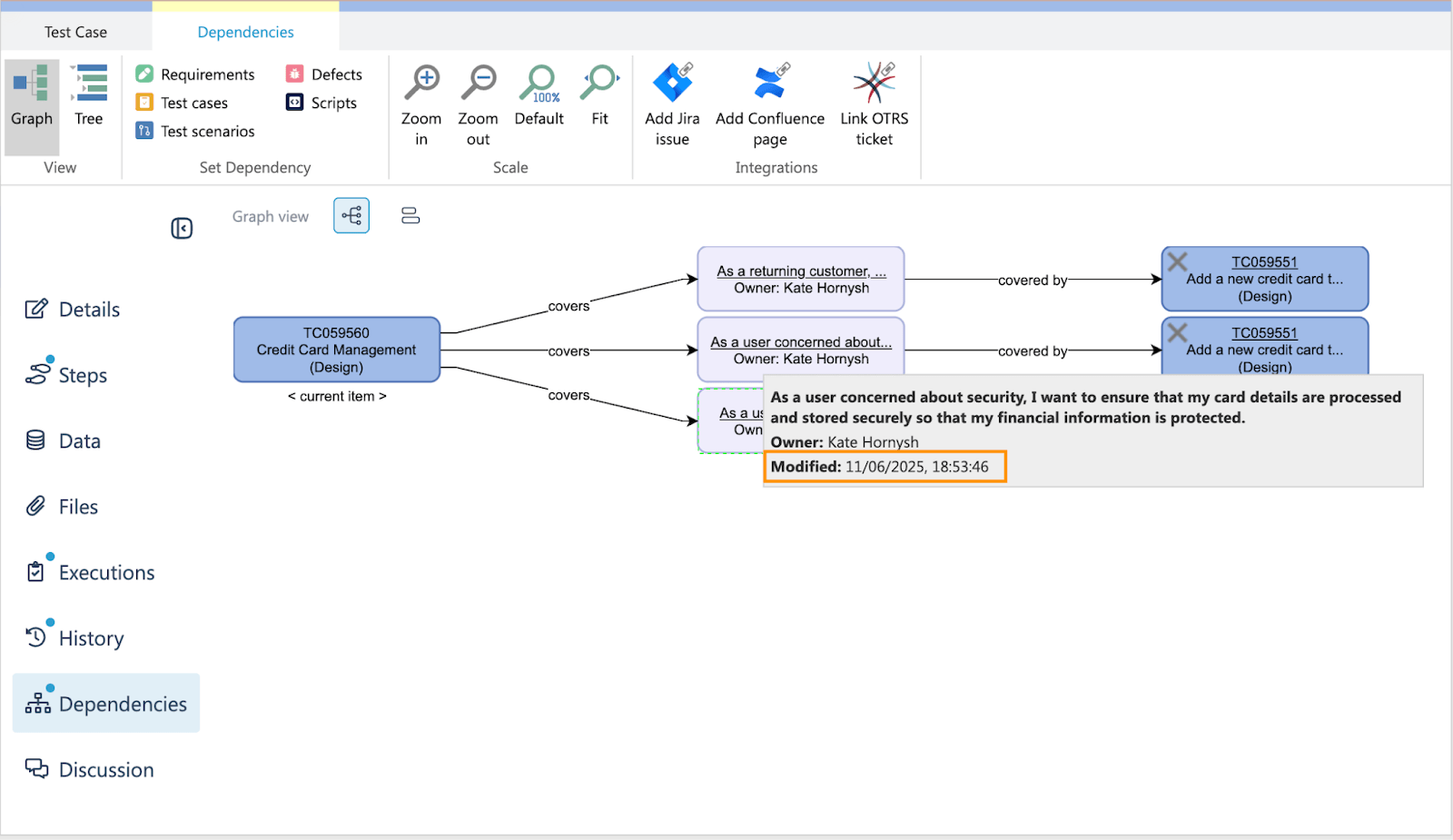Viewport: 1453px width, 840px height.
Task: Set a Test scenarios dependency
Action: click(195, 132)
